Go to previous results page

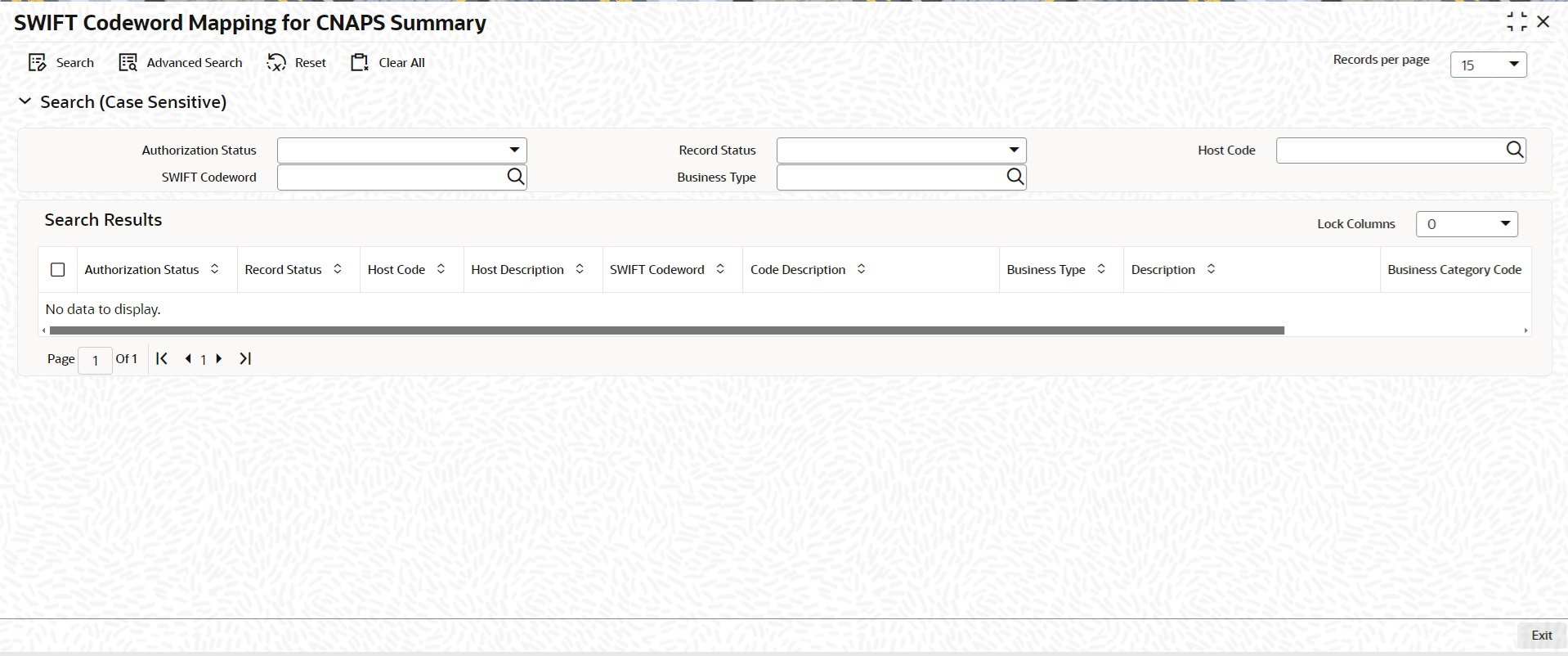pos(189,358)
